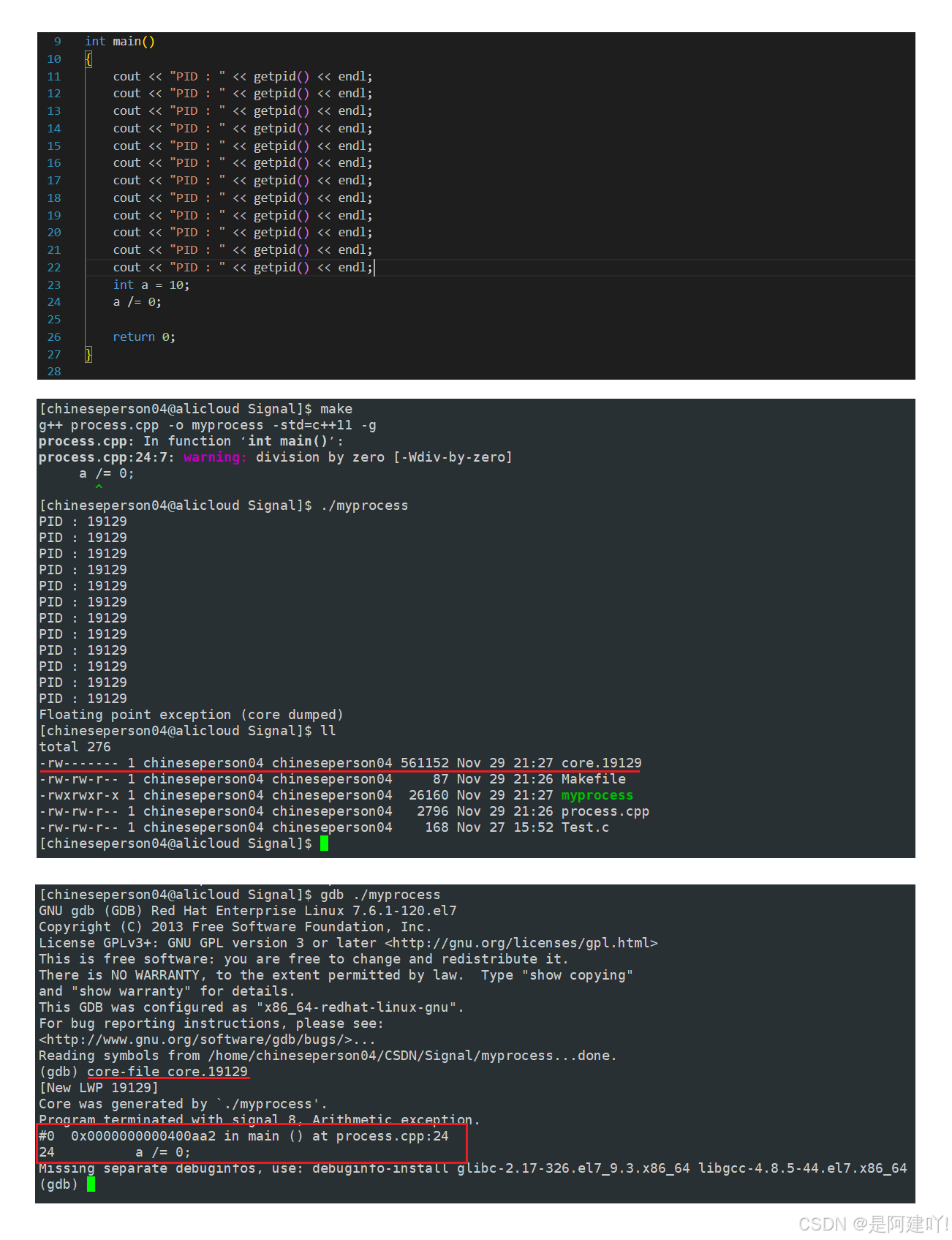This screenshot has width=952, height=1240.
Task: Click 'int main()' function declaration
Action: [x=120, y=42]
